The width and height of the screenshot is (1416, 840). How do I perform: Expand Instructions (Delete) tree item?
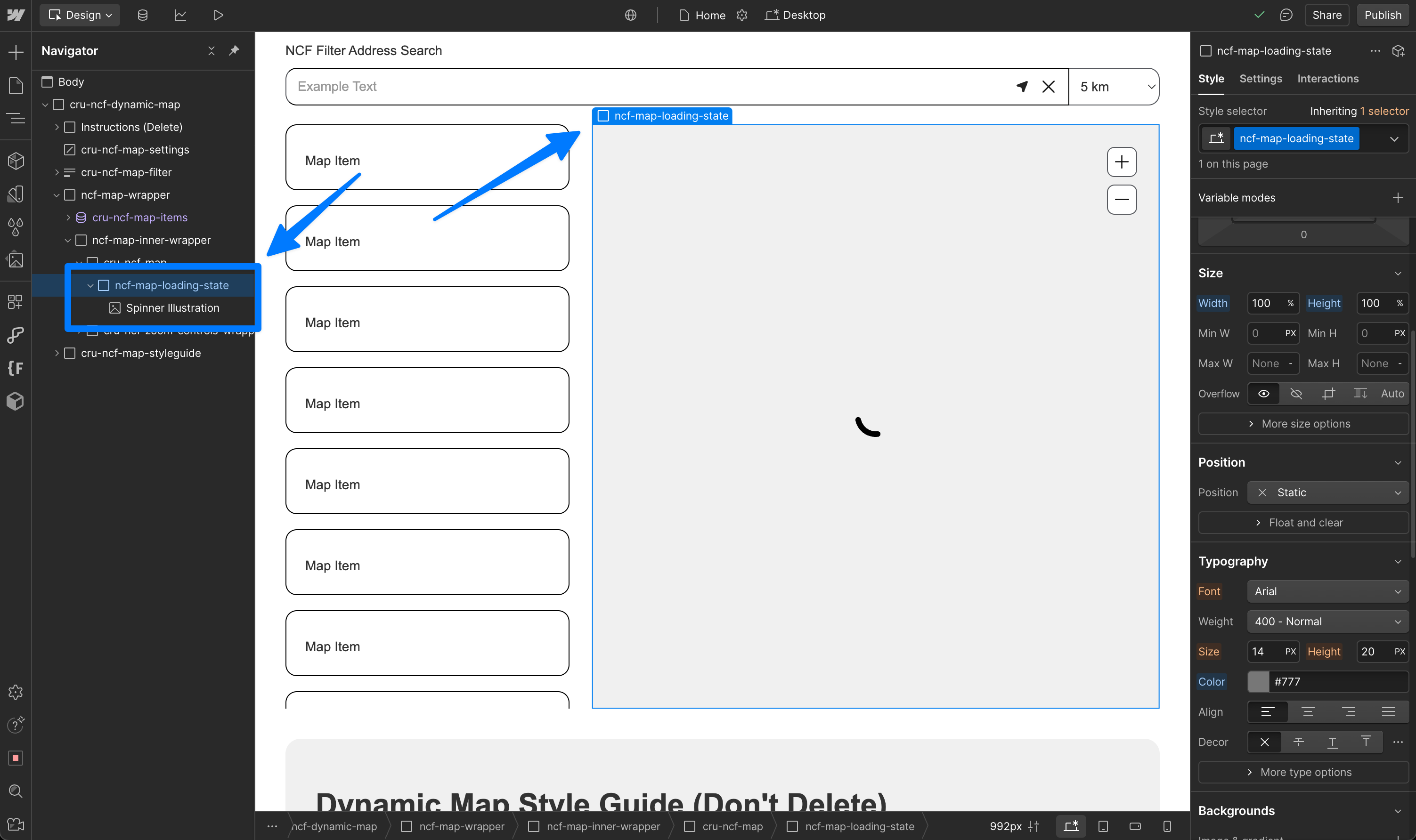[57, 127]
